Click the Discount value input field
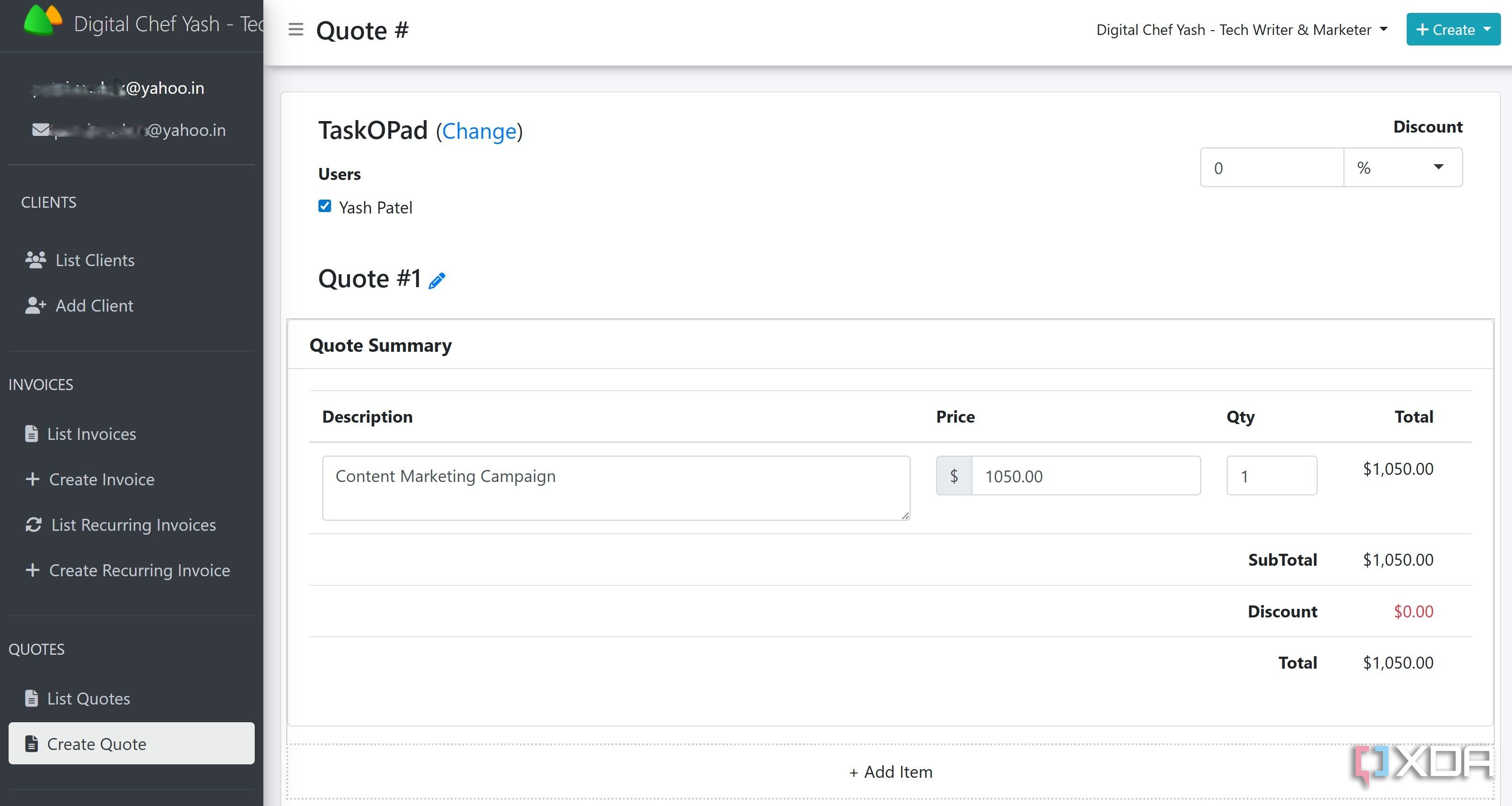Image resolution: width=1512 pixels, height=806 pixels. point(1272,168)
